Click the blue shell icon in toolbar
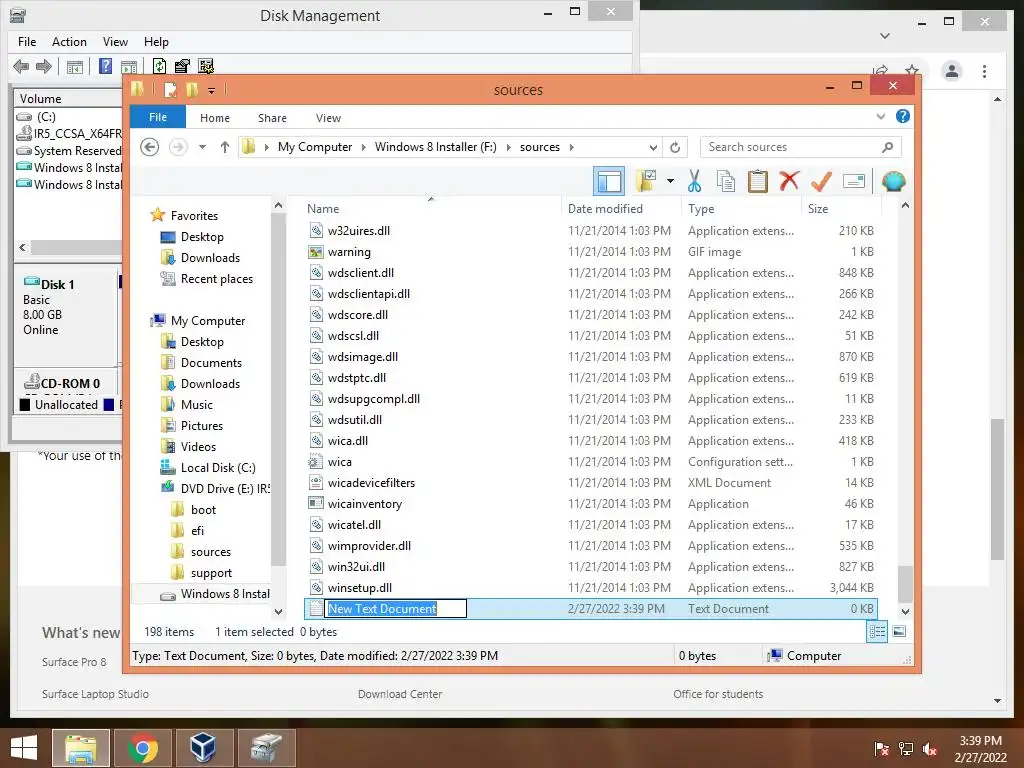The height and width of the screenshot is (768, 1024). tap(893, 181)
